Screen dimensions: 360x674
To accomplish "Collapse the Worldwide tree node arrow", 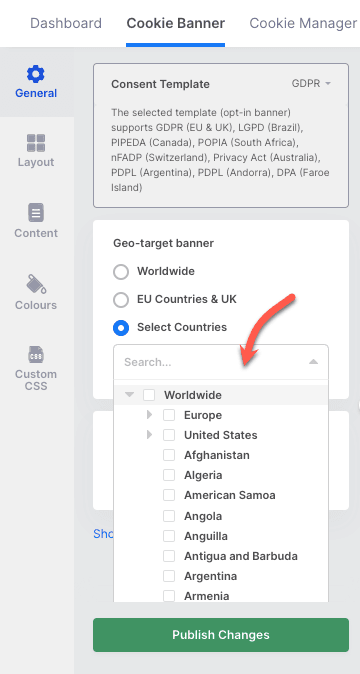I will pyautogui.click(x=129, y=395).
